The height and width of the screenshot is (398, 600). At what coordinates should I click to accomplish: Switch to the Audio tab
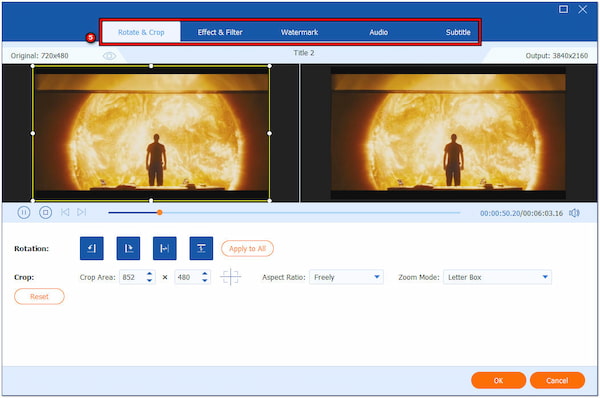pyautogui.click(x=378, y=32)
